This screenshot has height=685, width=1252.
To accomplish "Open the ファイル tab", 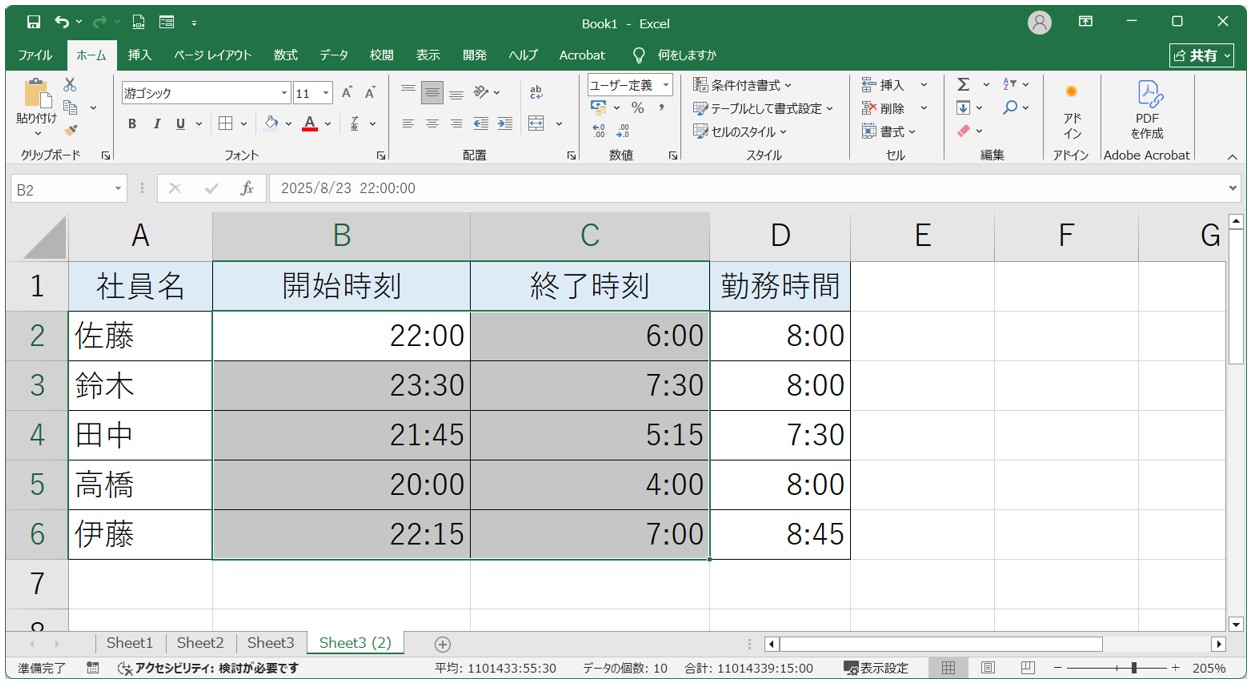I will tap(36, 55).
